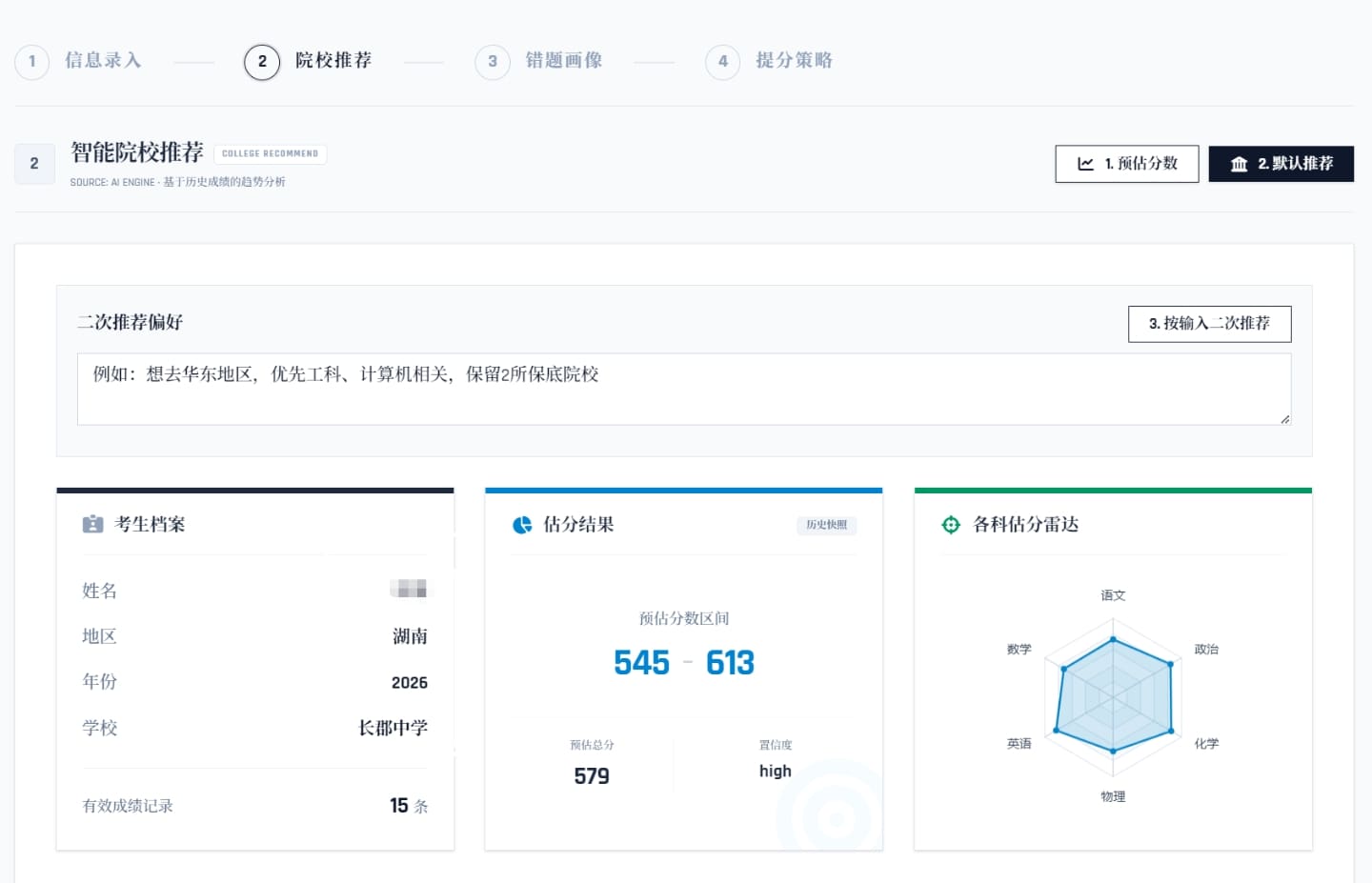Click step 4 circle for 提分策略
The image size is (1372, 883).
(x=723, y=62)
